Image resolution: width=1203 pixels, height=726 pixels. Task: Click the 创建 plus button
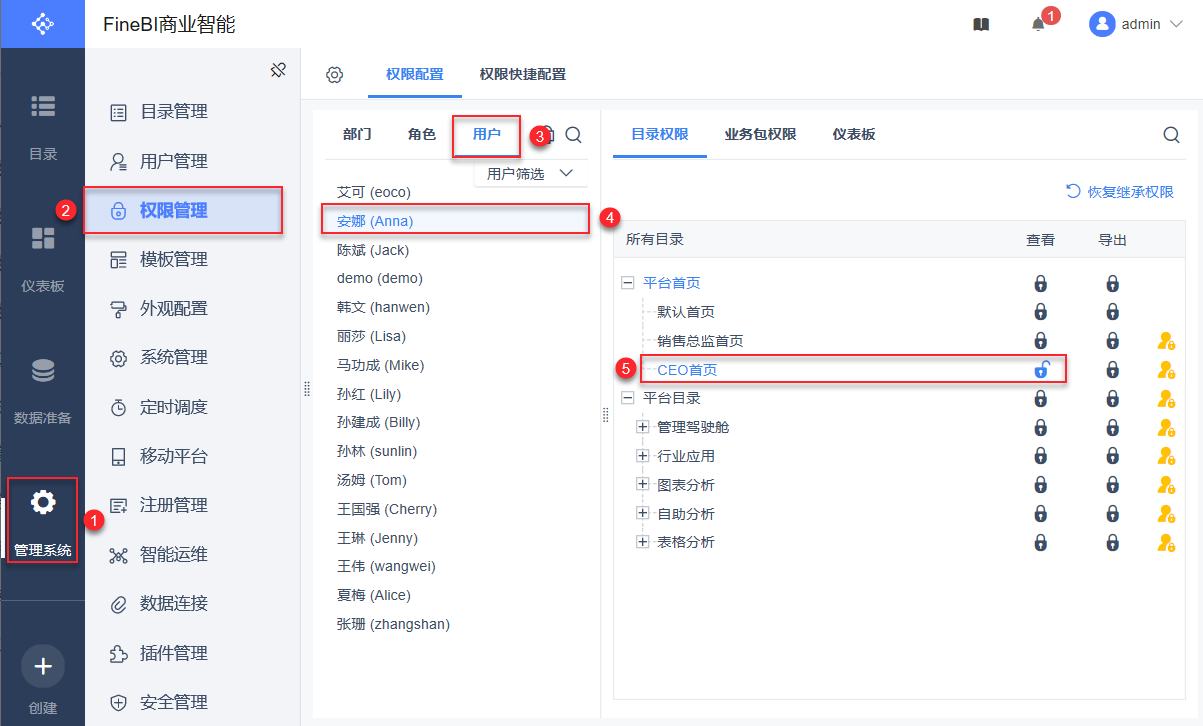coord(43,666)
